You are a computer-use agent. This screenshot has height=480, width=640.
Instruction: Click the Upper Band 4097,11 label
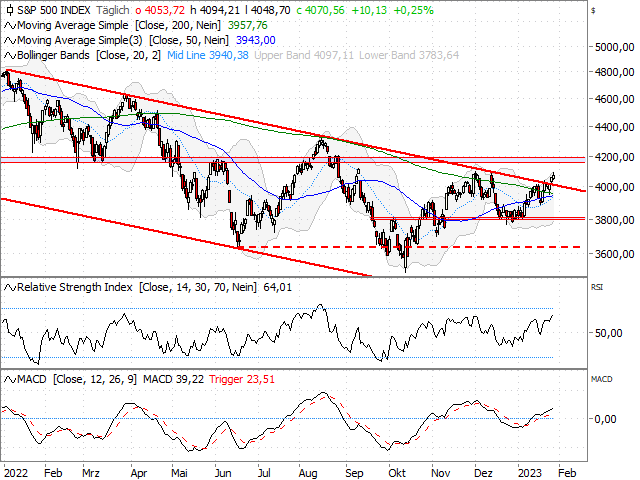click(x=304, y=56)
